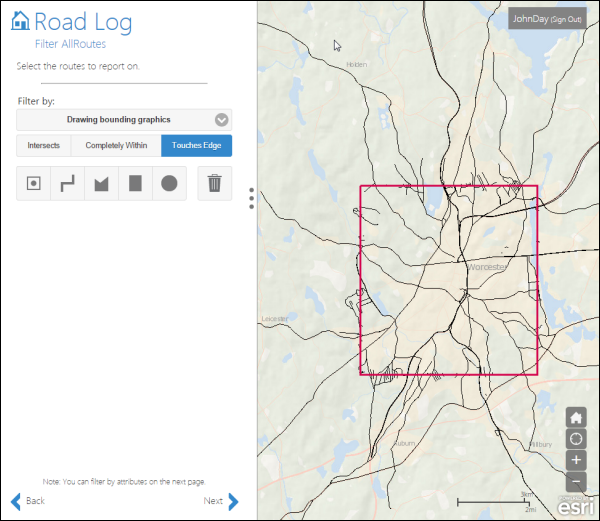
Task: Select the Intersects filter option
Action: pyautogui.click(x=44, y=146)
